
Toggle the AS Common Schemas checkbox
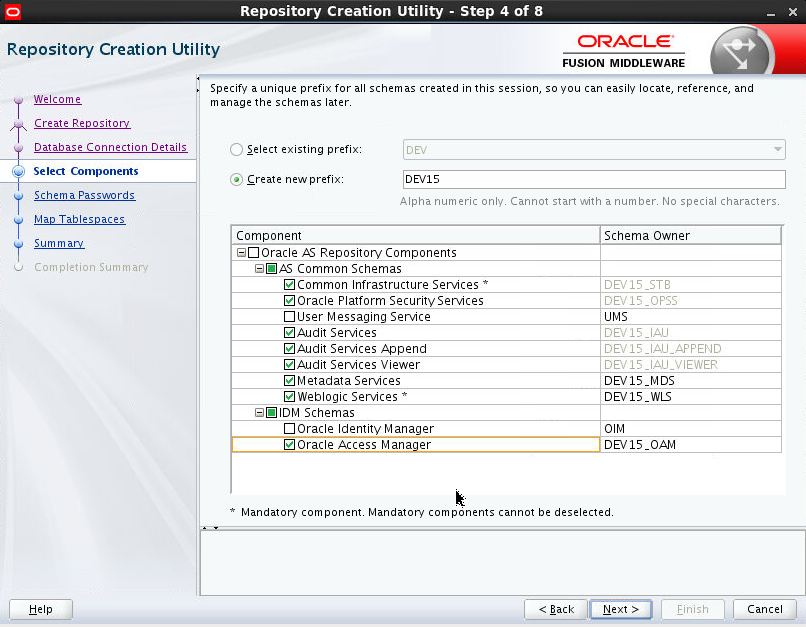click(x=271, y=268)
